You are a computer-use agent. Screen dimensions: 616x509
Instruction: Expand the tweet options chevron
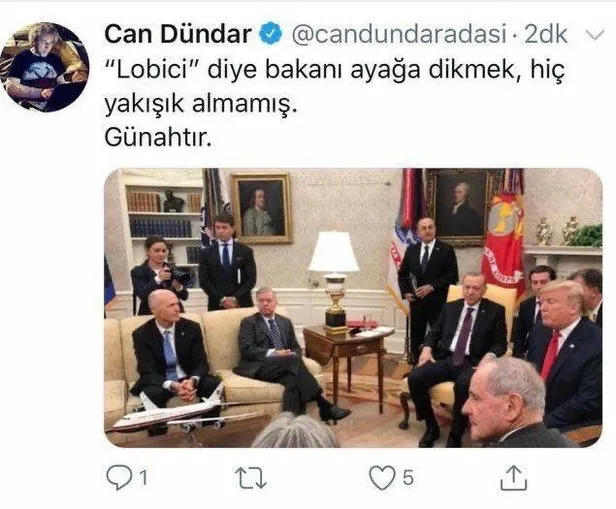595,35
